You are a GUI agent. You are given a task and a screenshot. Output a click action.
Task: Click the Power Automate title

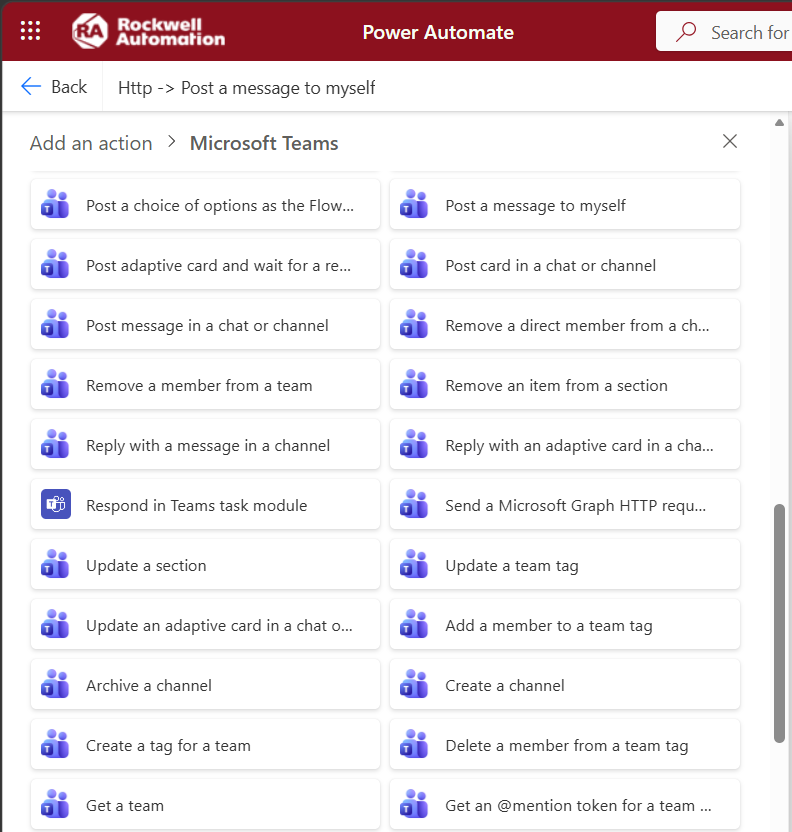[438, 32]
